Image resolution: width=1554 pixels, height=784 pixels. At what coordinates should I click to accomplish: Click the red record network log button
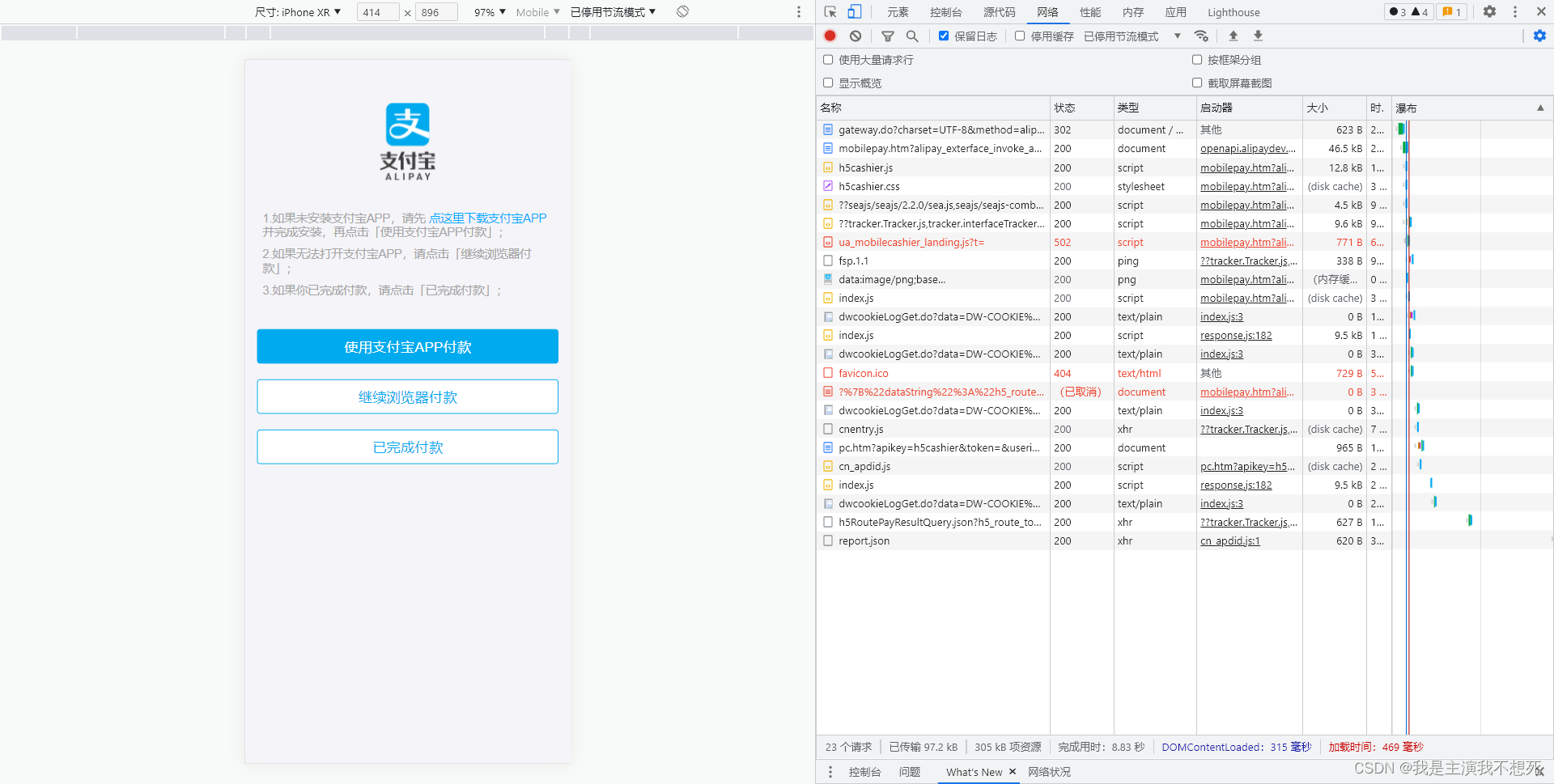[x=830, y=36]
